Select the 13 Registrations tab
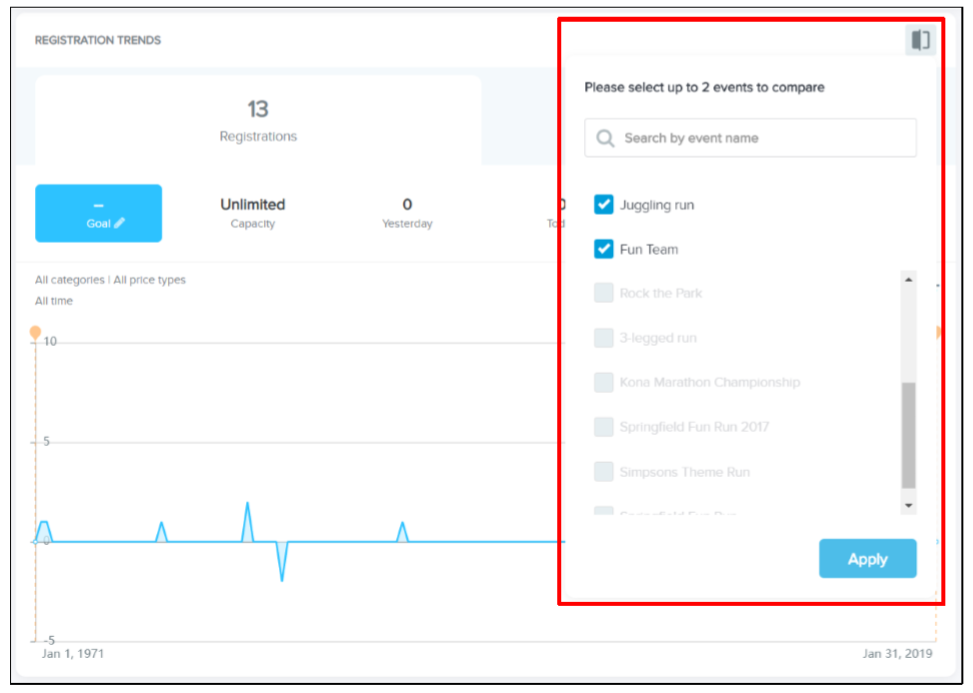Screen dimensions: 973x693 click(x=258, y=120)
